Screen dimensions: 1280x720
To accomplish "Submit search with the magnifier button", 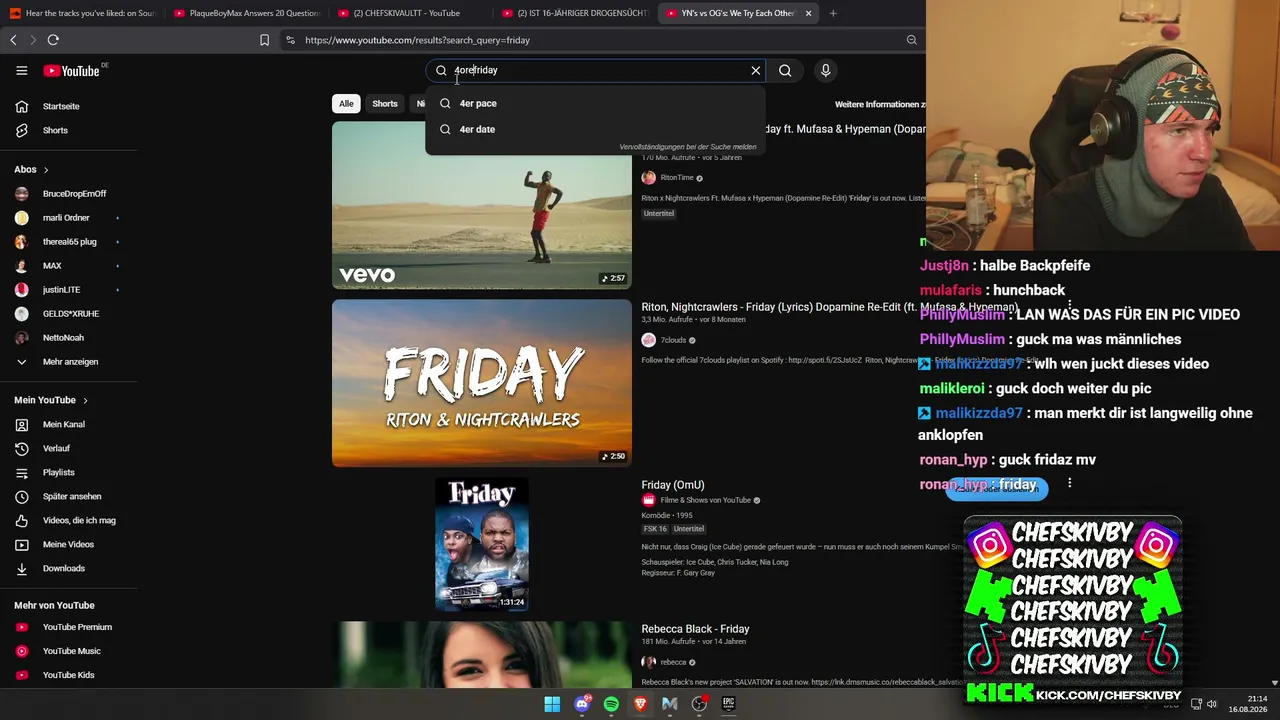I will pyautogui.click(x=785, y=70).
